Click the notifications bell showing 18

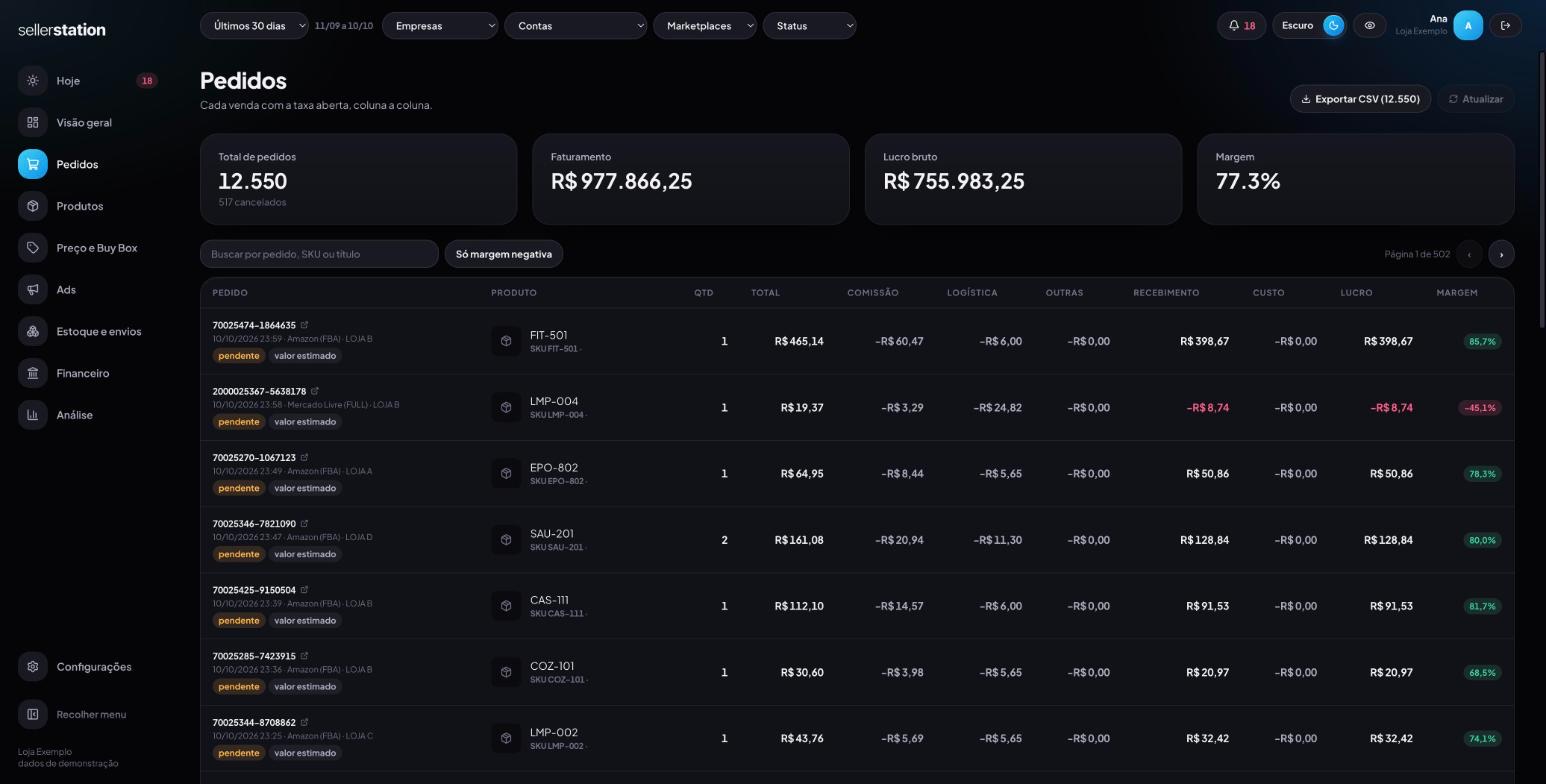click(1241, 26)
